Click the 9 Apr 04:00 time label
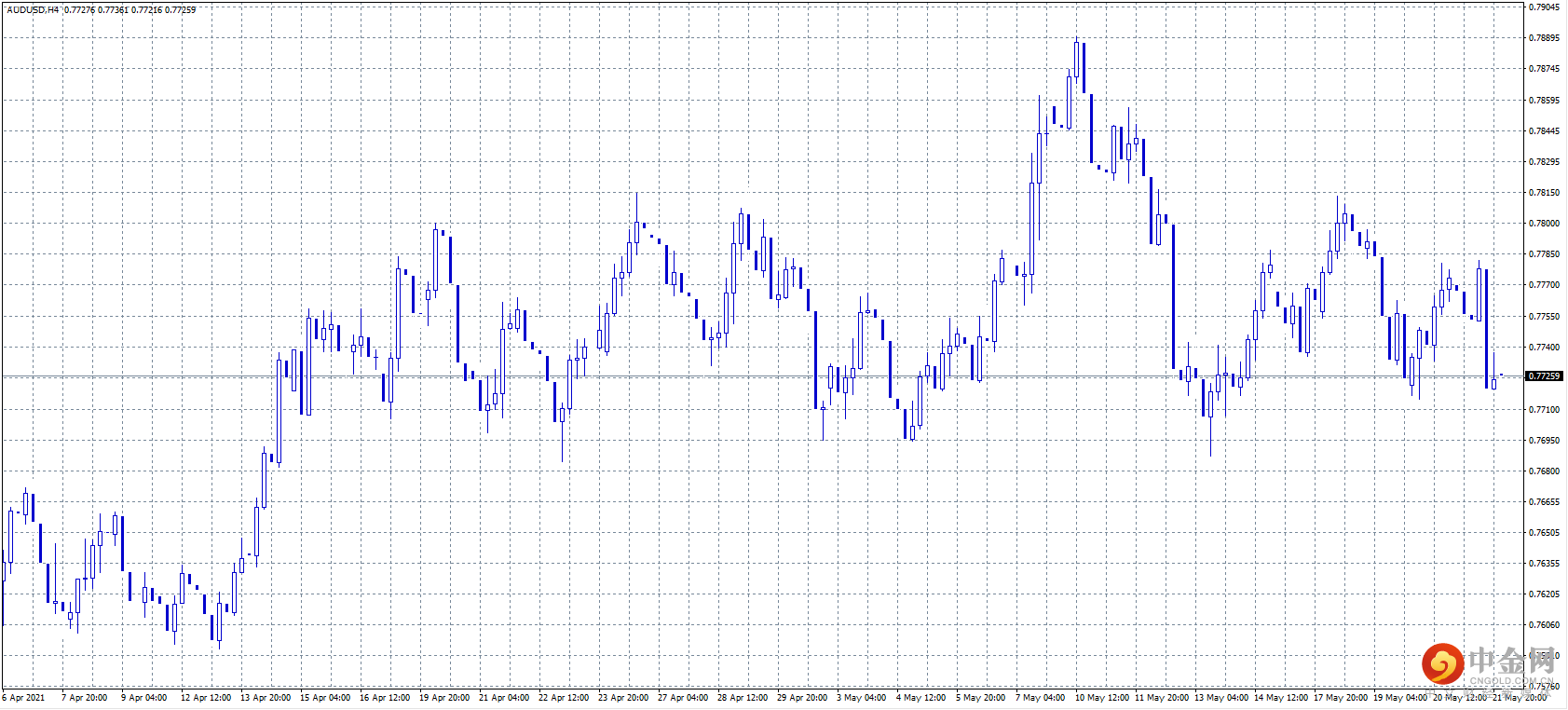The height and width of the screenshot is (710, 1568). [143, 698]
